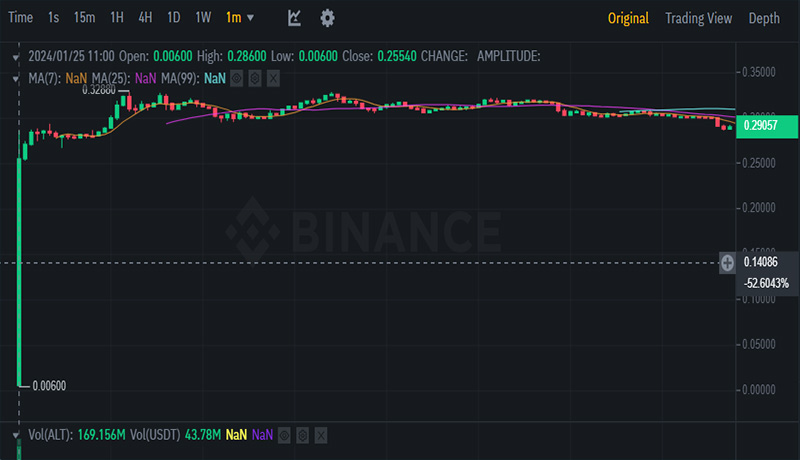Switch to Original chart view
Screen dimensions: 800x460
pyautogui.click(x=628, y=18)
